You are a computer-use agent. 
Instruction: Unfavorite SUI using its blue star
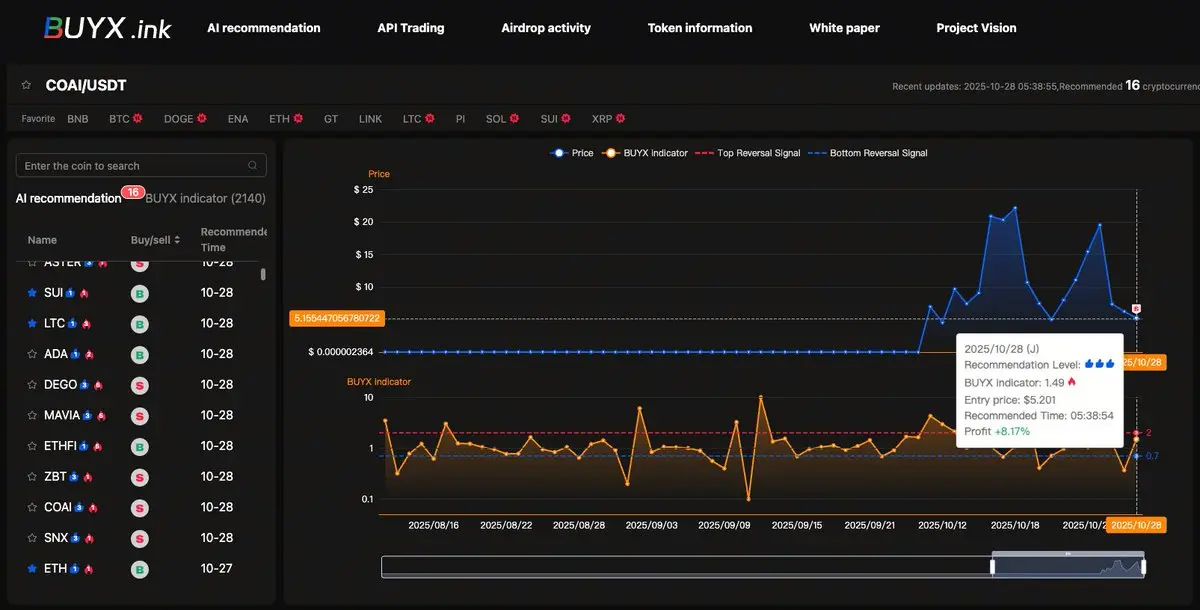32,293
